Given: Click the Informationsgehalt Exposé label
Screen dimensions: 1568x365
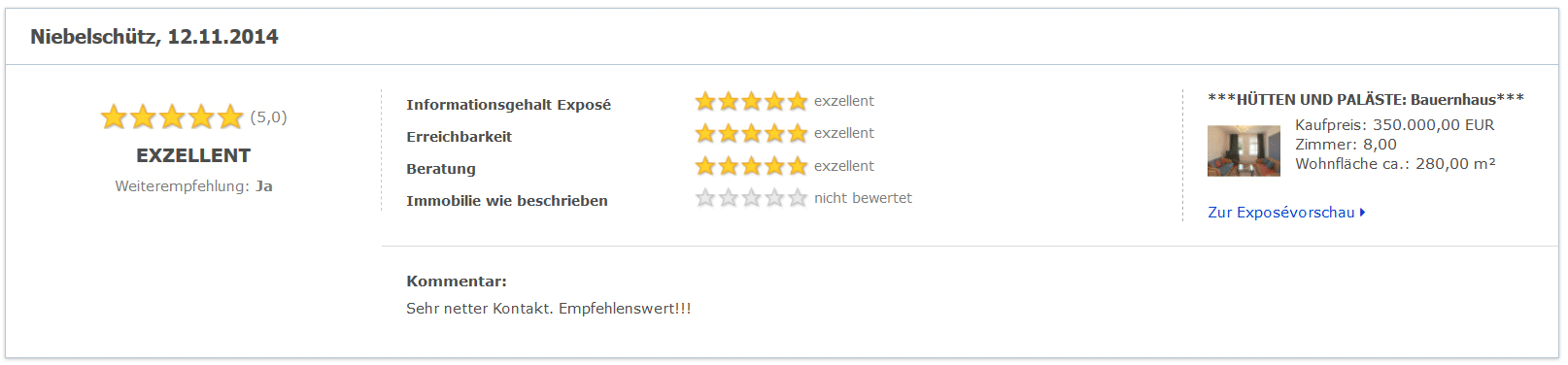Looking at the screenshot, I should coord(508,105).
